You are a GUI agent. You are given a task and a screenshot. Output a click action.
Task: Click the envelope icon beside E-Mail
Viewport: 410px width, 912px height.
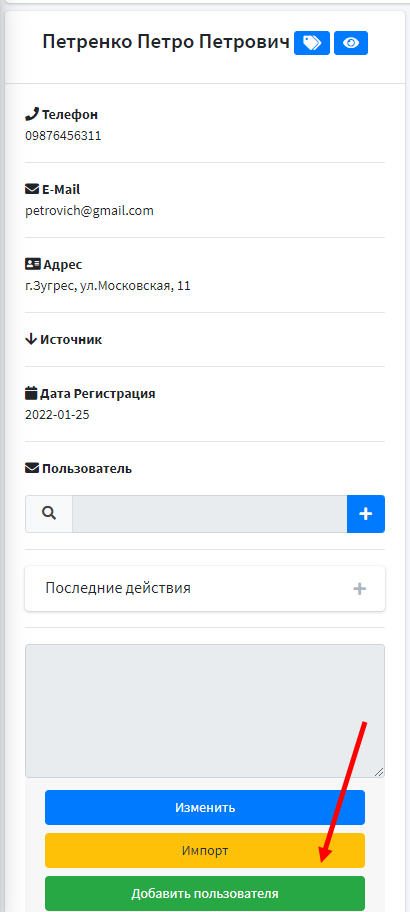(32, 190)
